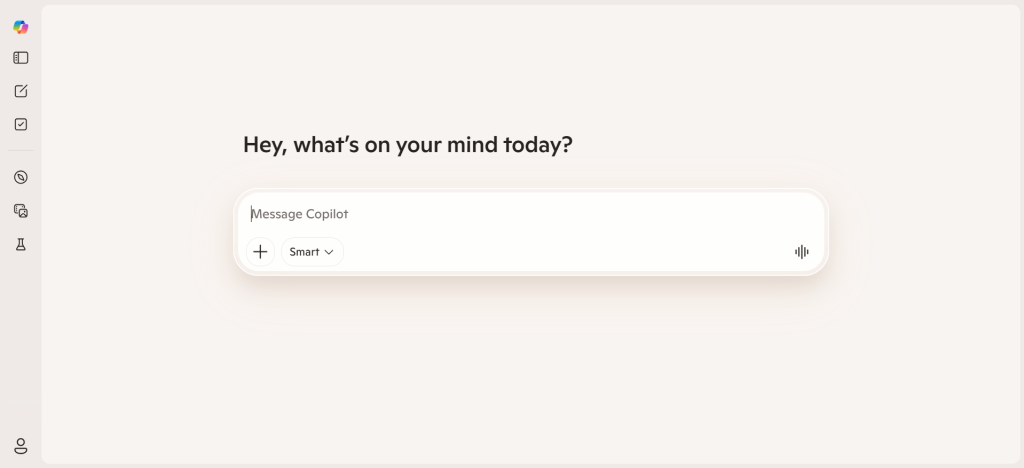Click the "Hey, what's on your mind today?" heading
Image resolution: width=1024 pixels, height=468 pixels.
408,145
